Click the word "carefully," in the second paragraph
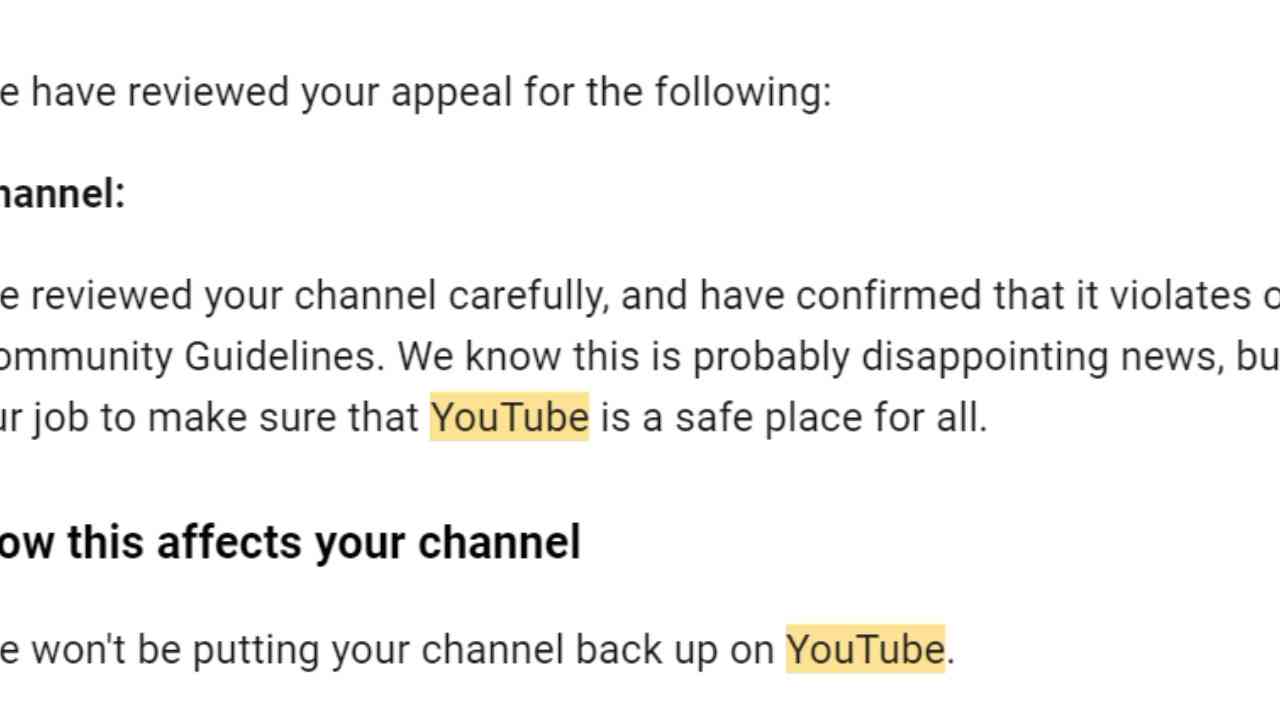The image size is (1280, 720). pos(528,295)
